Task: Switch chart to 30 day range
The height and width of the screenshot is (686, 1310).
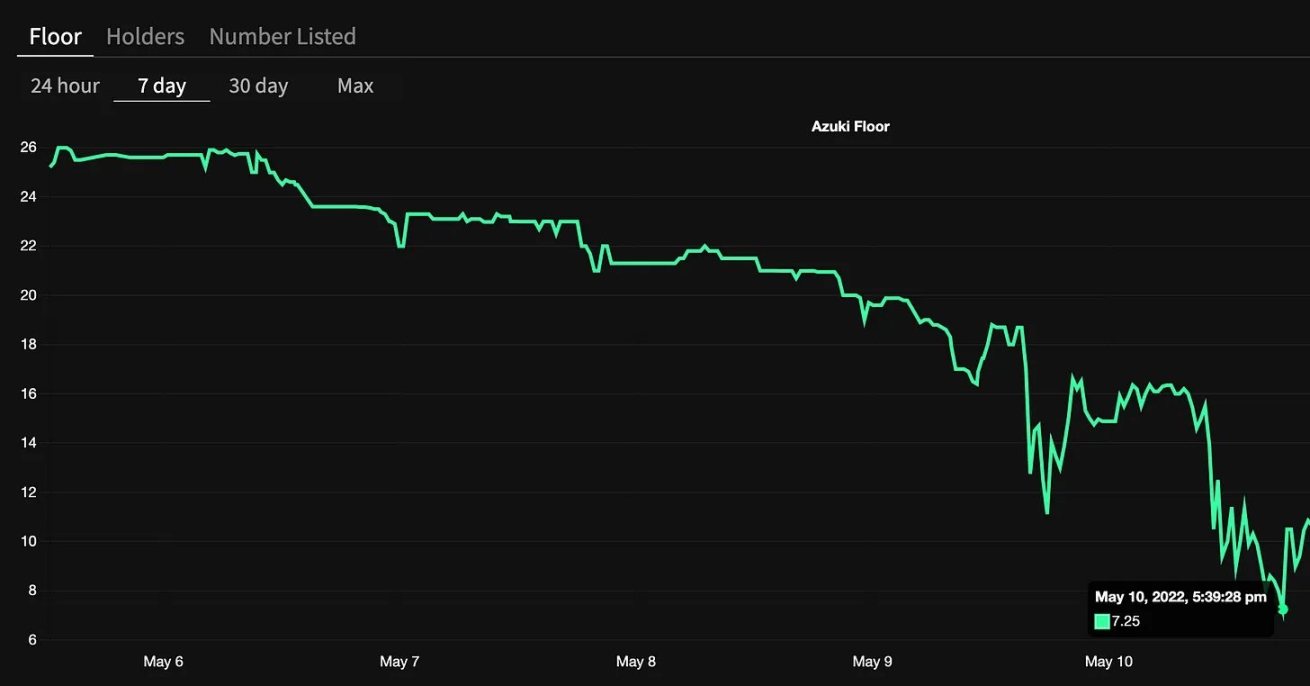Action: 258,86
